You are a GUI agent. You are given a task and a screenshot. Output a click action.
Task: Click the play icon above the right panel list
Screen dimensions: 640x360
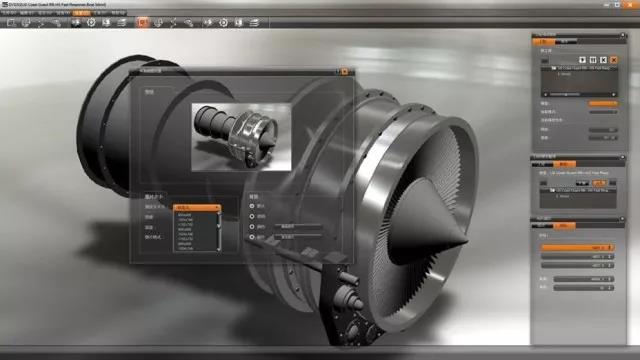pyautogui.click(x=582, y=60)
